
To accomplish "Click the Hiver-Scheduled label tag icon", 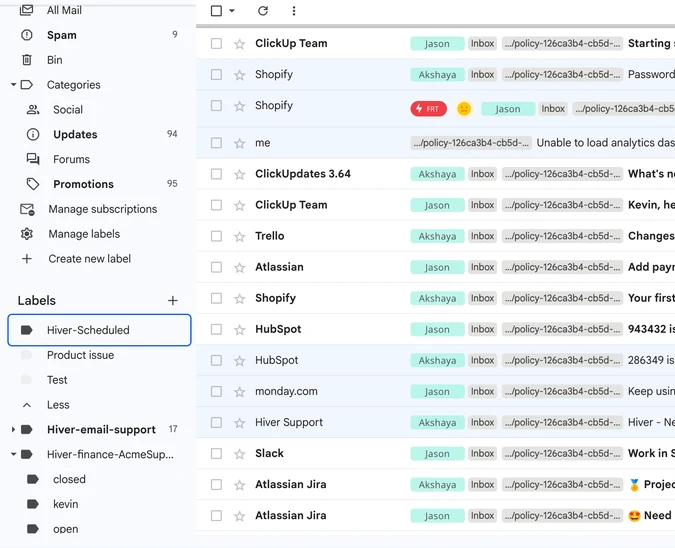I will pos(27,330).
